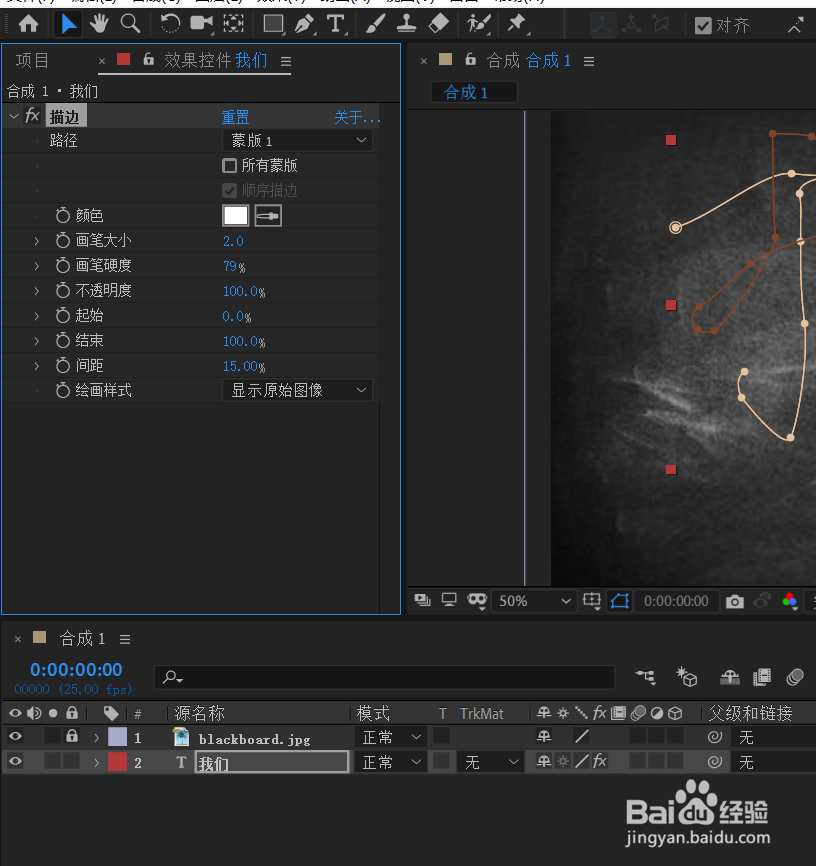Click the white 颜色 swatch
The height and width of the screenshot is (866, 816).
tap(235, 216)
